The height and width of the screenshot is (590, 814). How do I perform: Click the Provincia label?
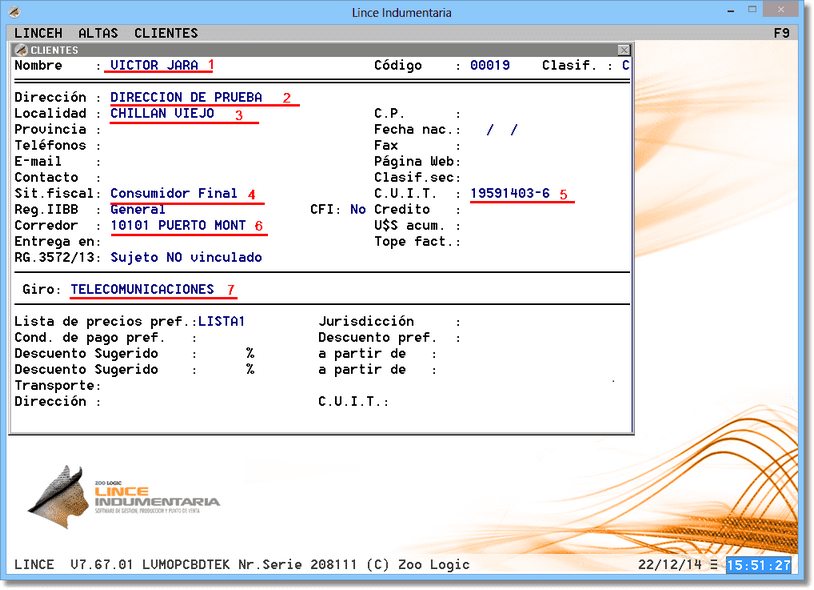click(x=50, y=129)
